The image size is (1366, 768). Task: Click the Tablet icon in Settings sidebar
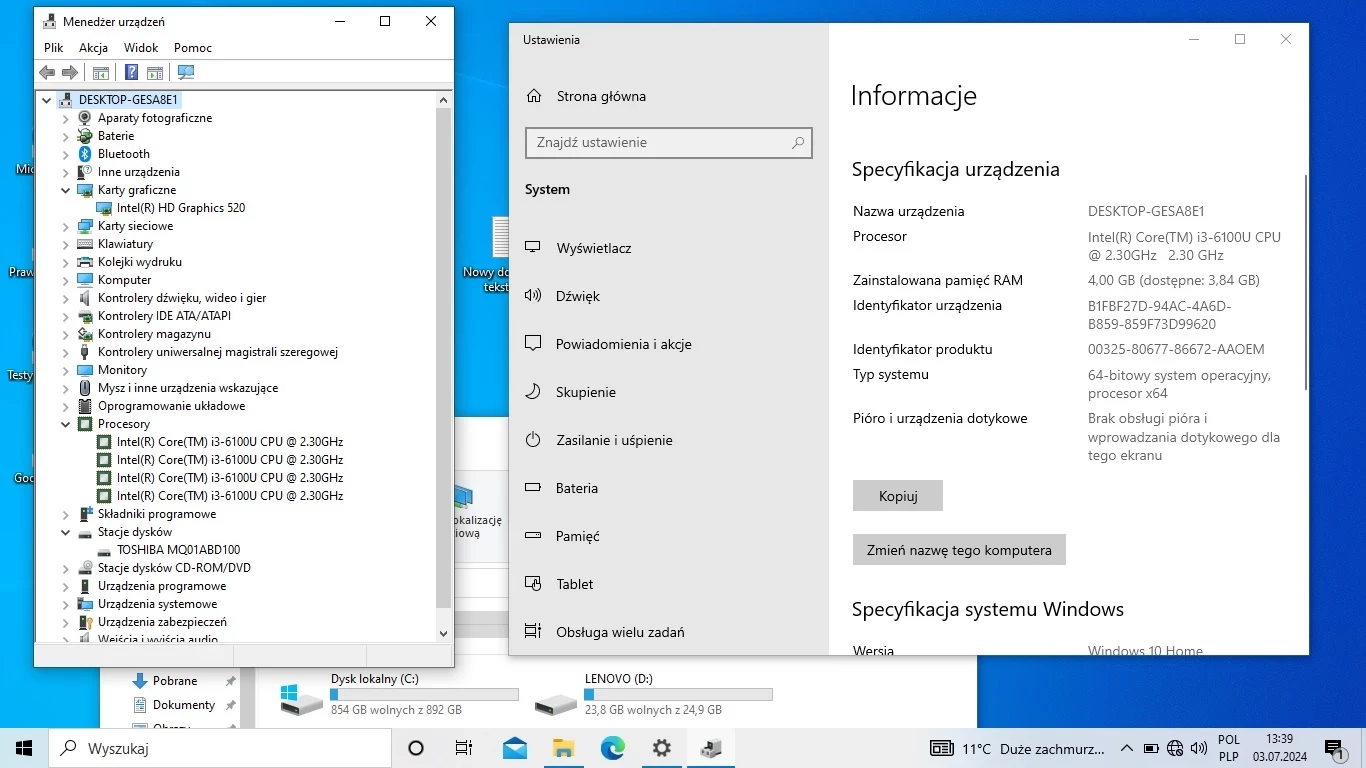[x=533, y=584]
